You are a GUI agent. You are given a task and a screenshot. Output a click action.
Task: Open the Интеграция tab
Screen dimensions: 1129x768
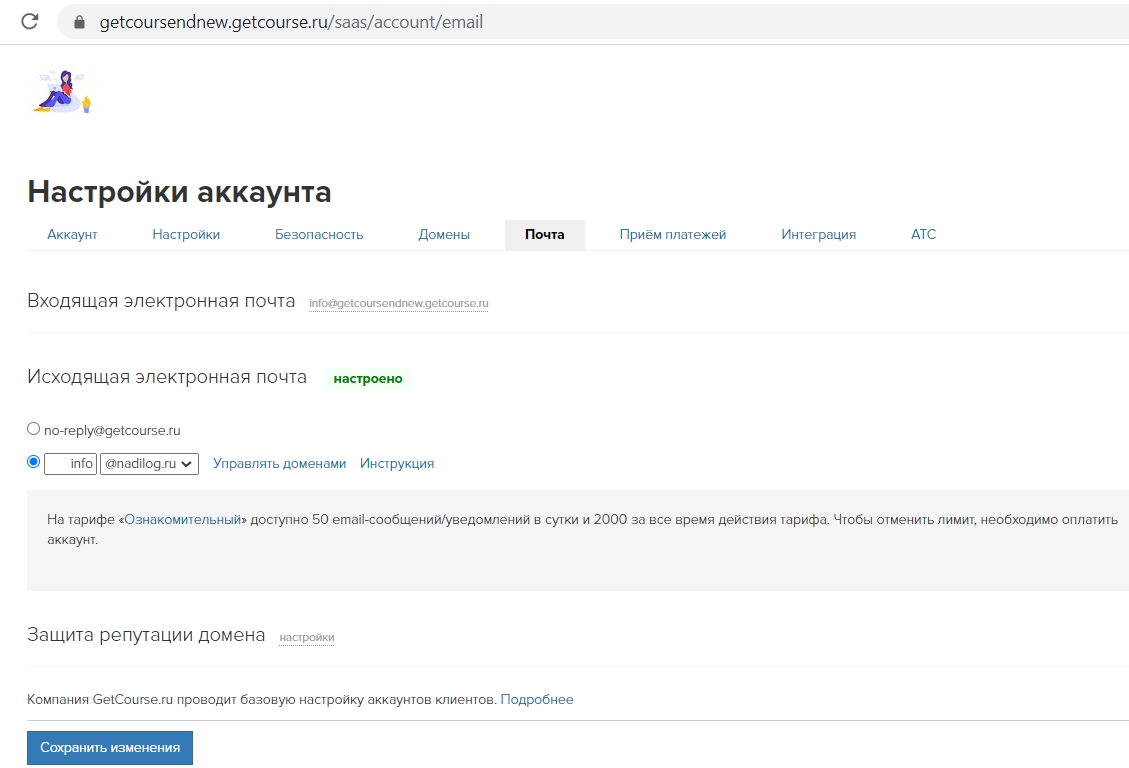click(x=818, y=235)
